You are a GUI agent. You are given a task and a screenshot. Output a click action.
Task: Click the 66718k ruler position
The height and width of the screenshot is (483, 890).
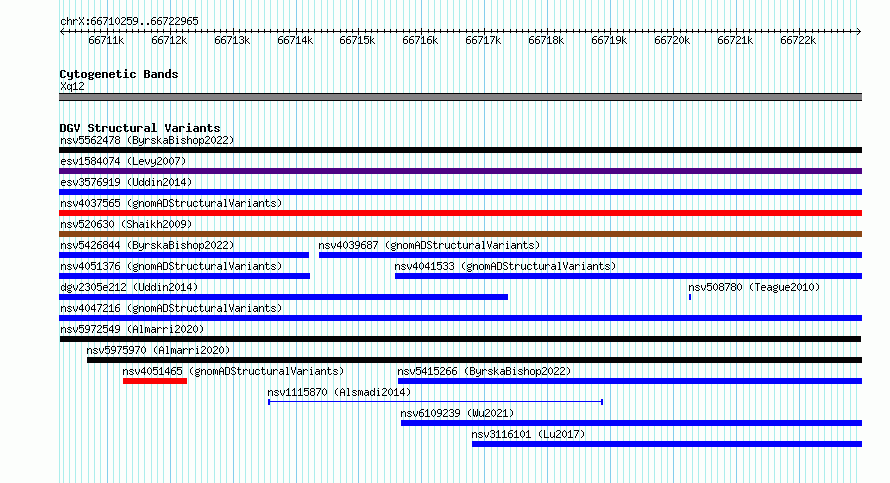tap(546, 40)
